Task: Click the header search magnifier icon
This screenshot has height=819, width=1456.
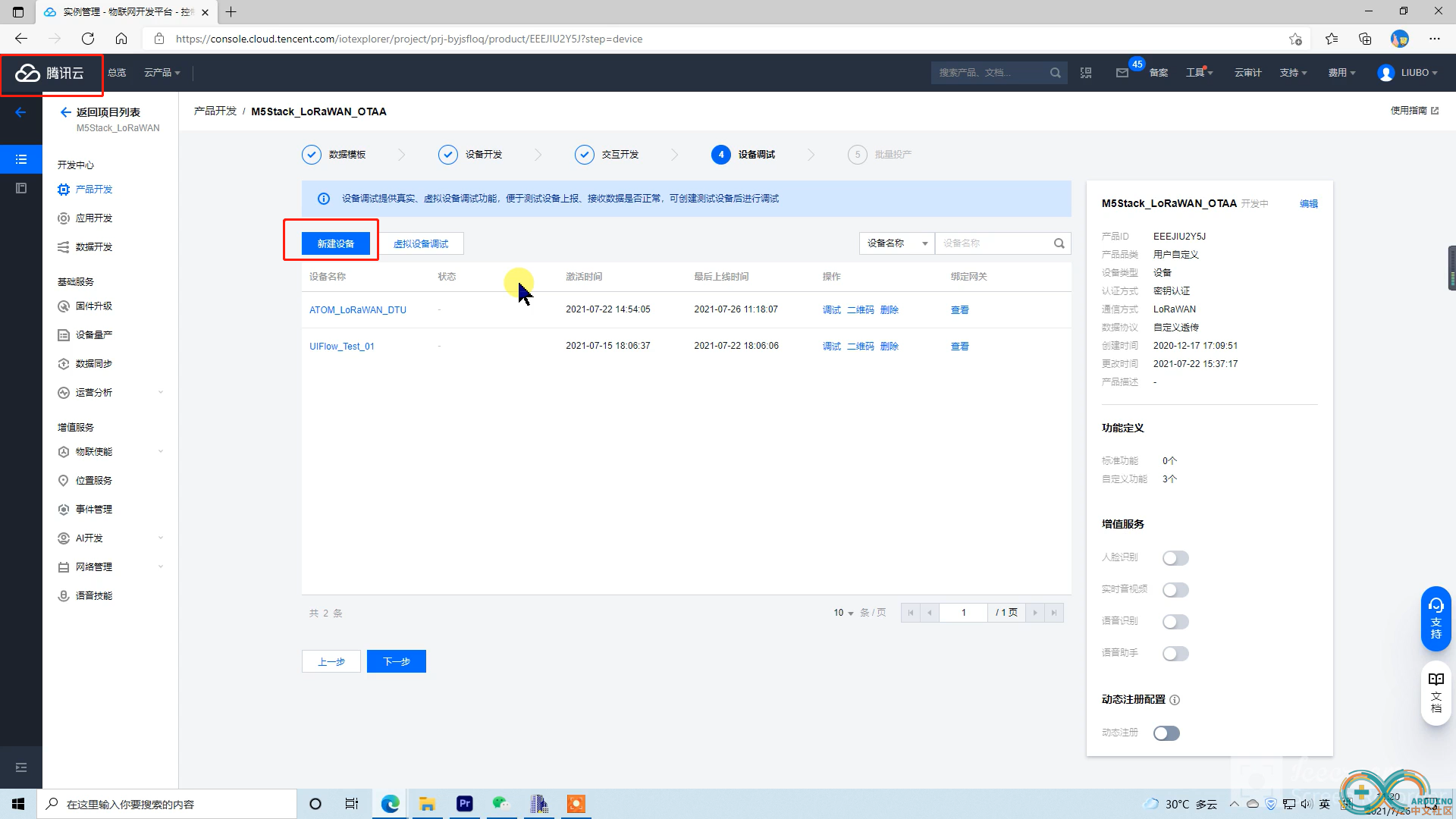Action: [1055, 73]
